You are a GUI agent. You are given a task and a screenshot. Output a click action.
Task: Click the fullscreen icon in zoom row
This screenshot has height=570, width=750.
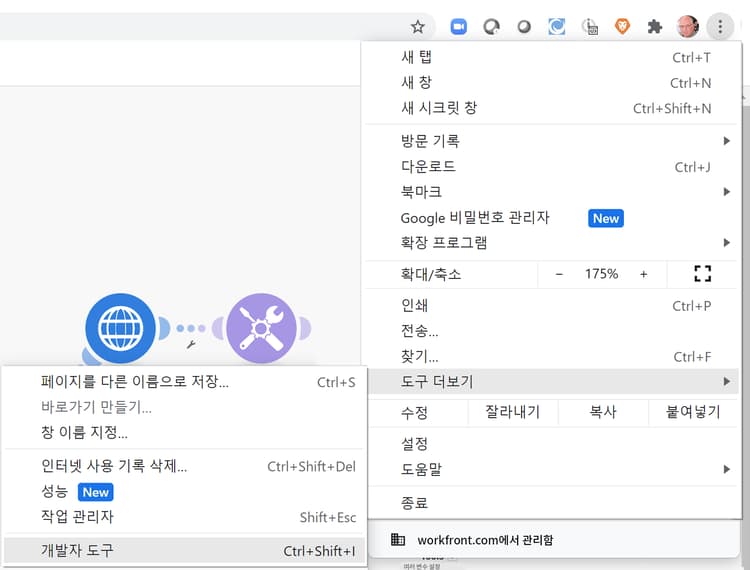click(x=702, y=274)
